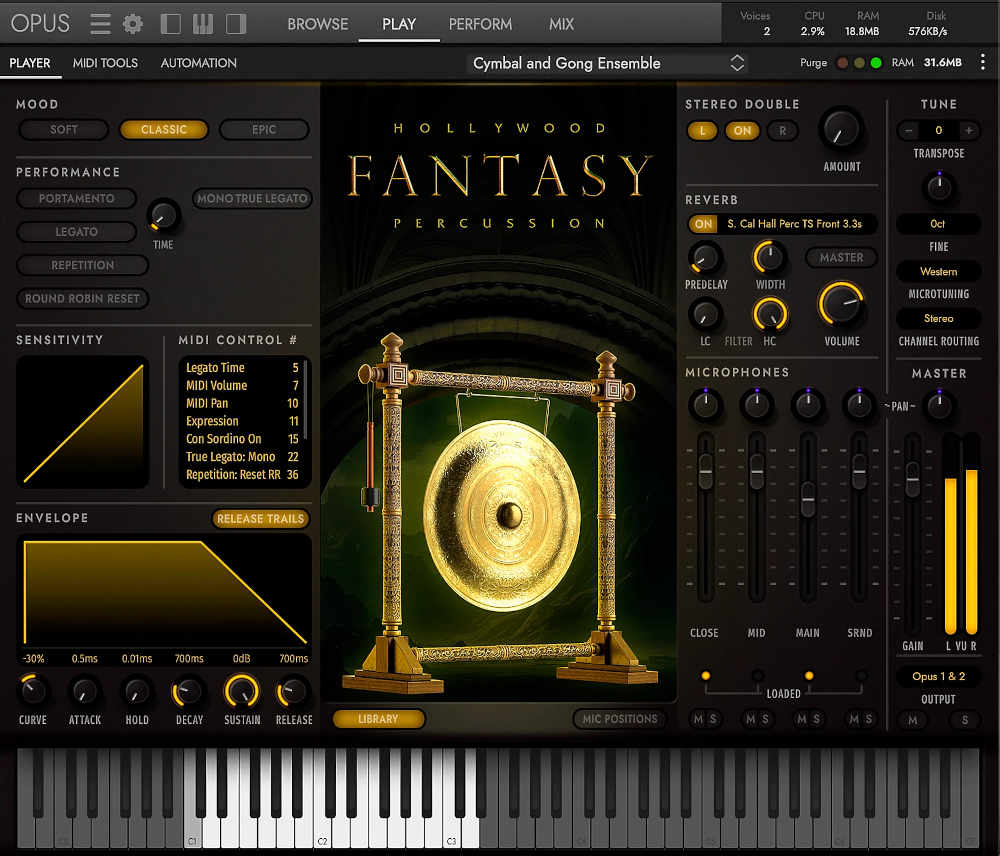The height and width of the screenshot is (856, 1000).
Task: Click the RELEASE TRAILS button
Action: pyautogui.click(x=260, y=518)
